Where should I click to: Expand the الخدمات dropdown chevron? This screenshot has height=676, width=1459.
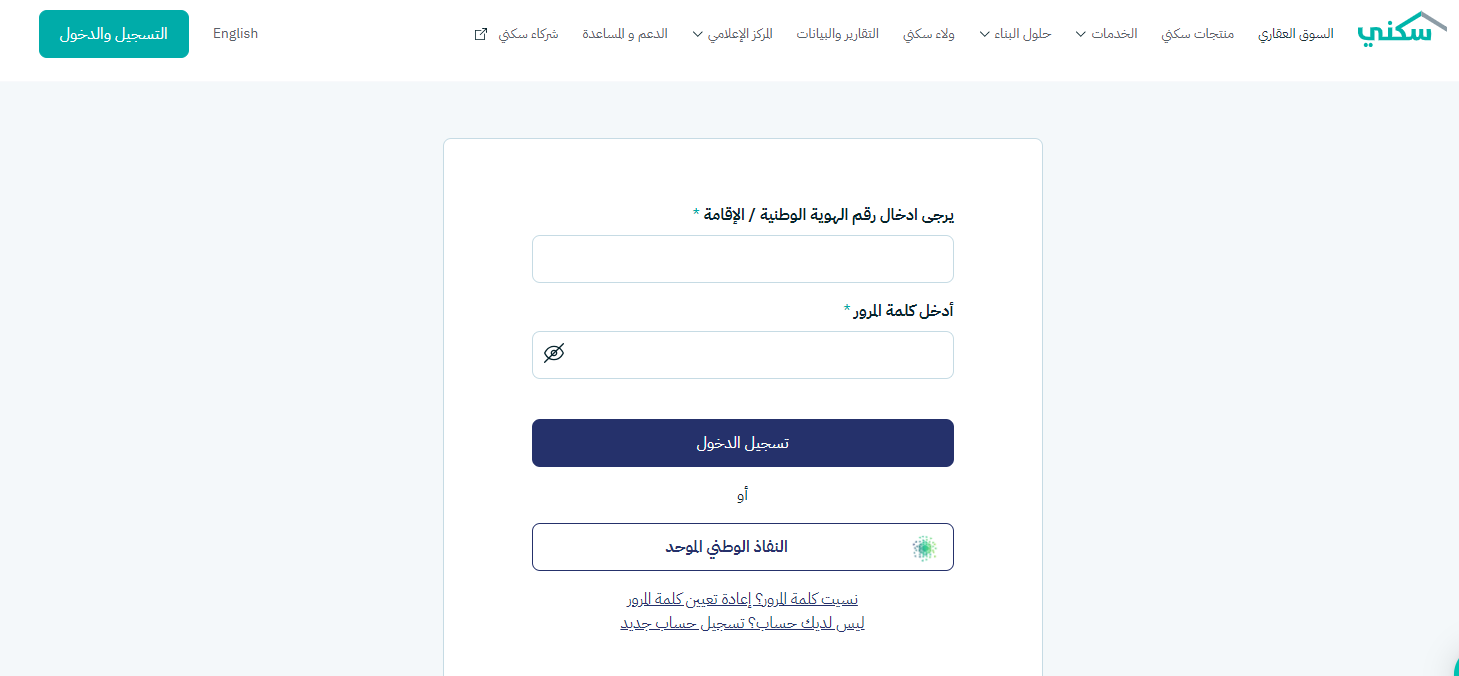1081,34
